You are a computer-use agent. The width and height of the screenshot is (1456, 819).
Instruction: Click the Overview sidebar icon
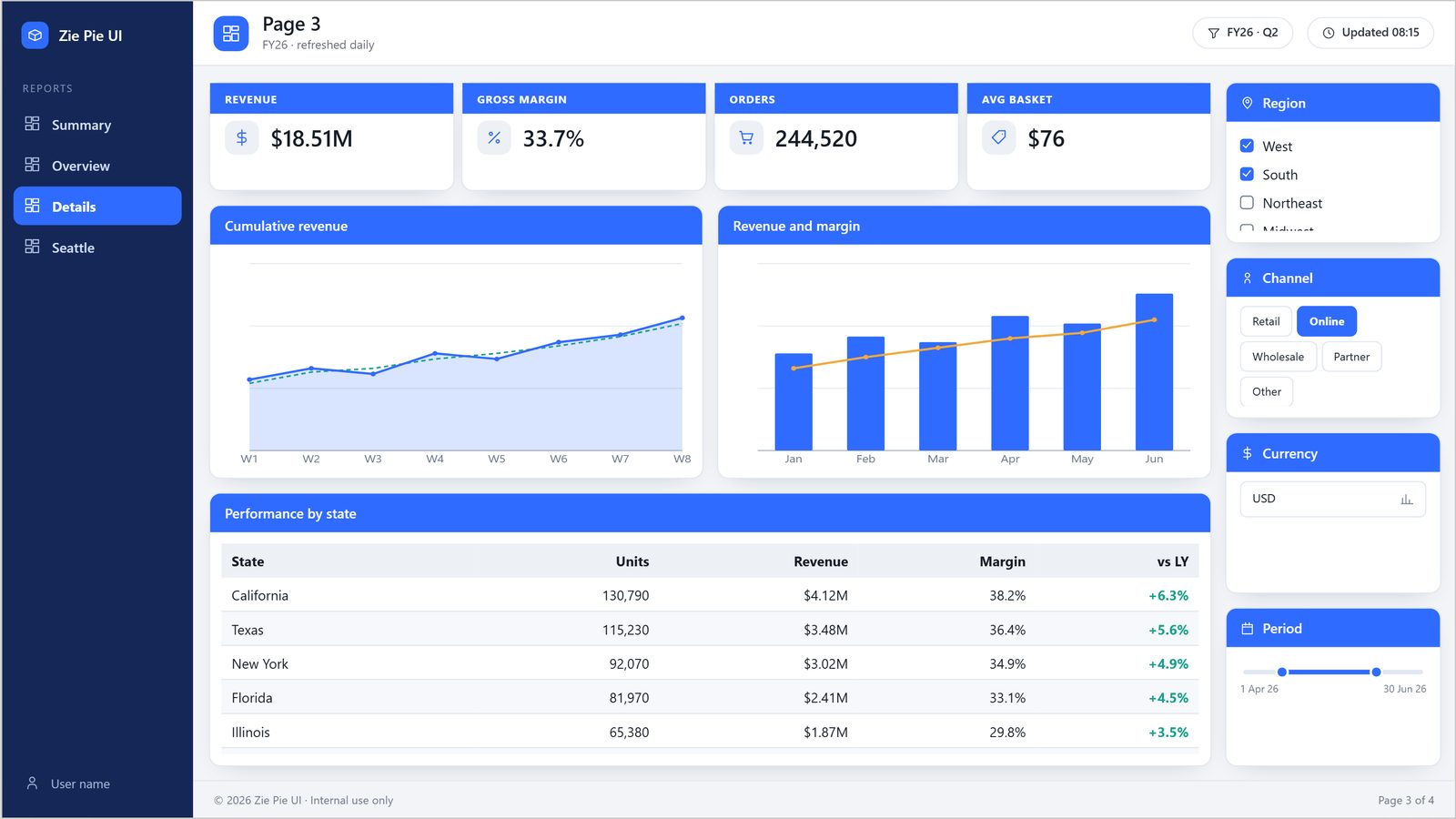click(x=32, y=165)
